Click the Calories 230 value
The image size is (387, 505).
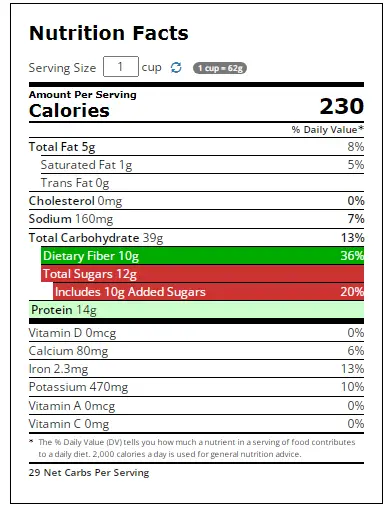tap(341, 106)
